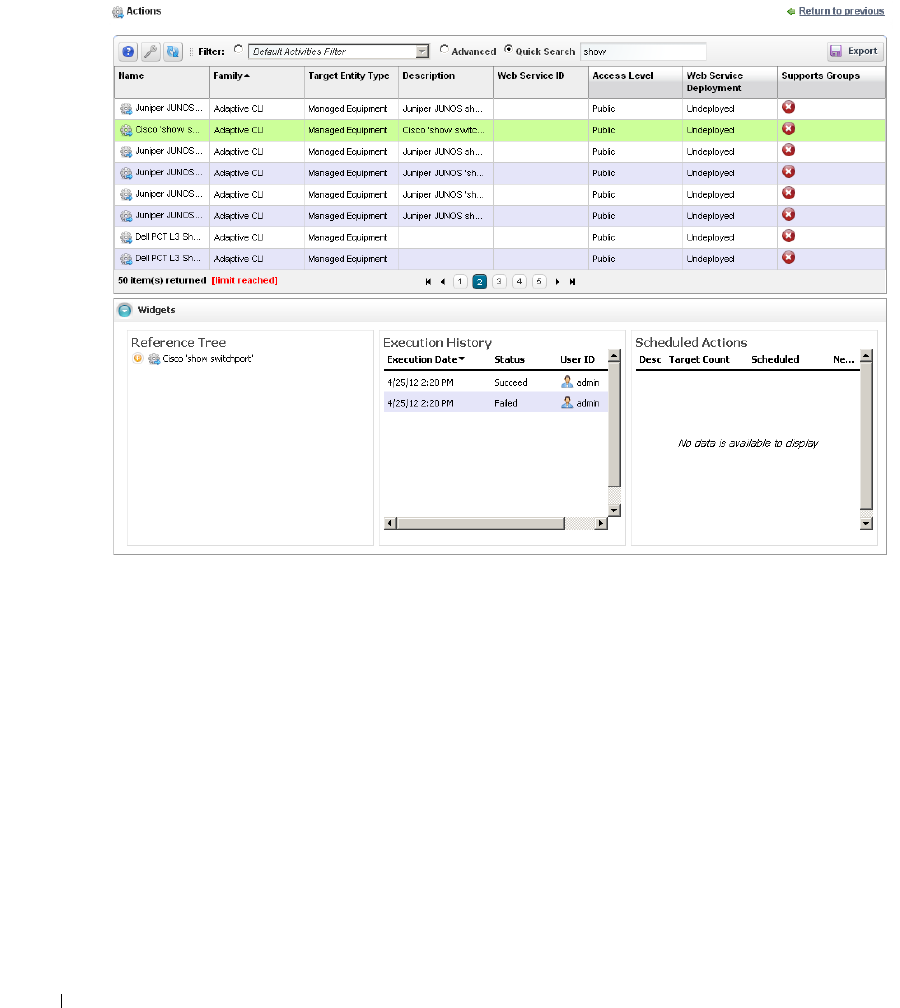This screenshot has height=1008, width=900.
Task: Sort Scheduled Actions by Scheduled column
Action: tap(775, 360)
